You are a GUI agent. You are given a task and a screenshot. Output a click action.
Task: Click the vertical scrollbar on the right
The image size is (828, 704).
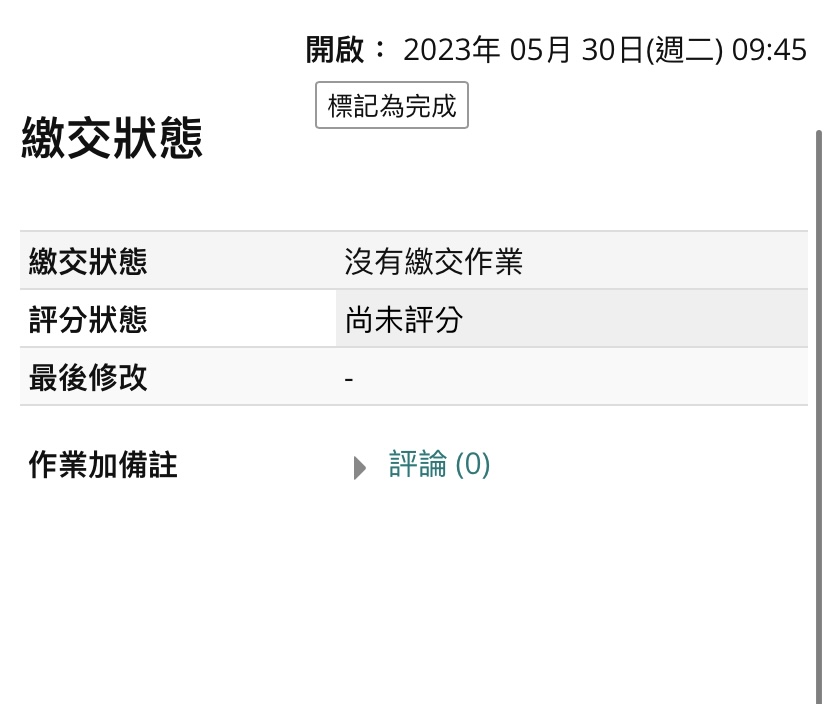820,400
